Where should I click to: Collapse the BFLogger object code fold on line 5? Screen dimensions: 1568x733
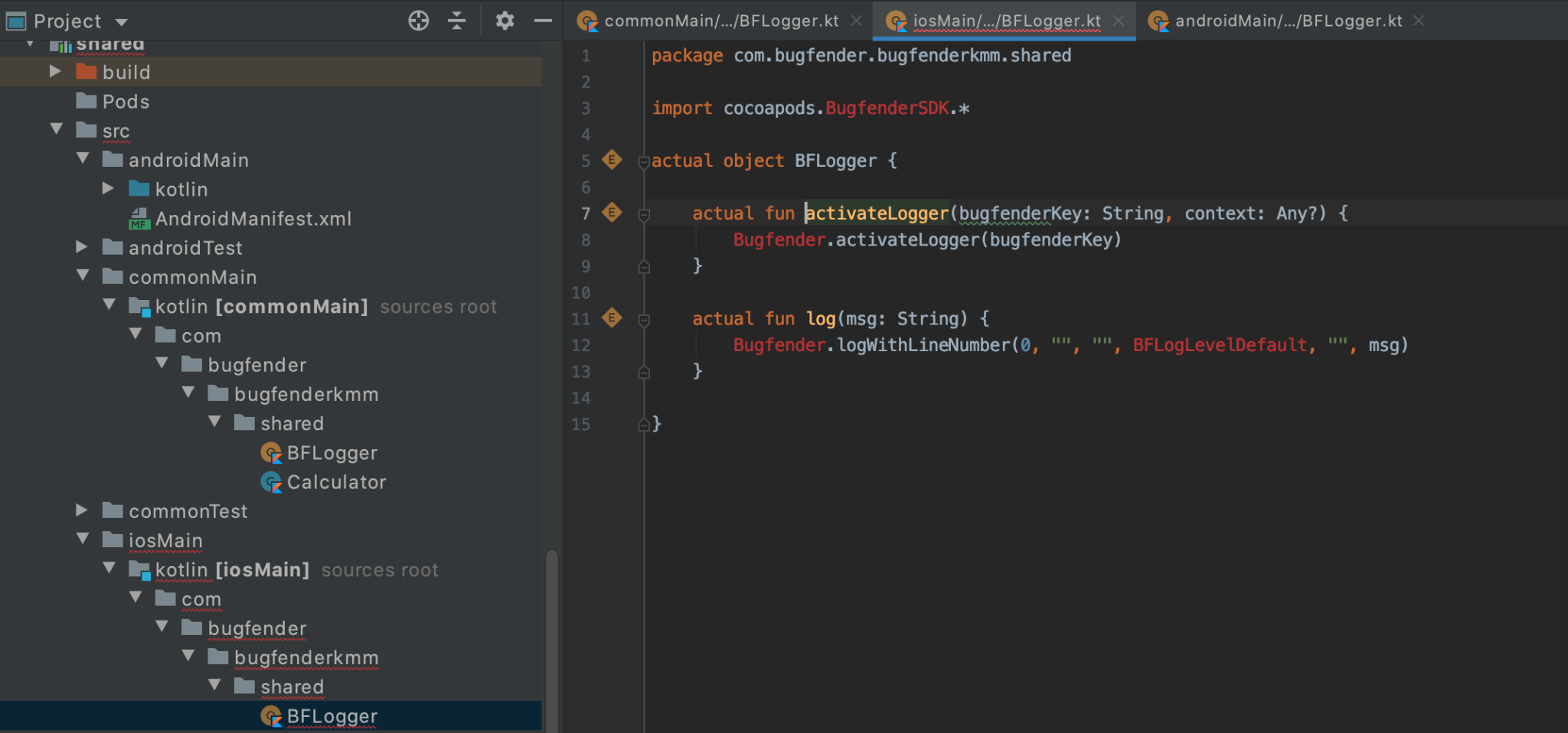643,161
